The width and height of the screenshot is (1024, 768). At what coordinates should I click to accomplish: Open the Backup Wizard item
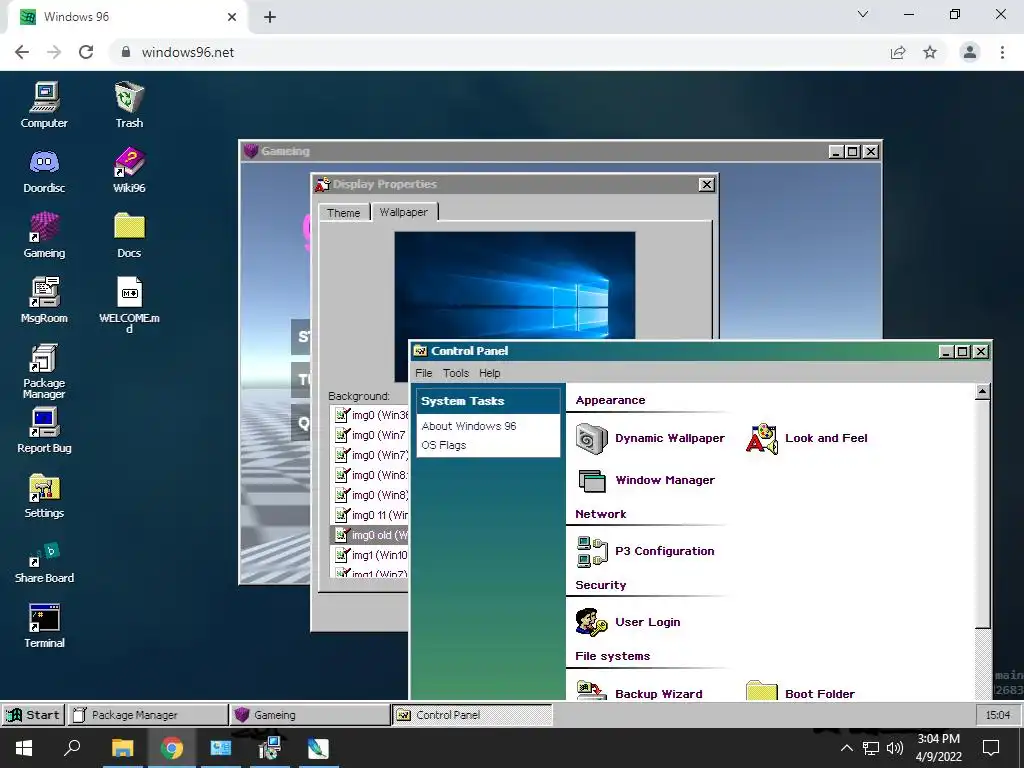(x=639, y=692)
